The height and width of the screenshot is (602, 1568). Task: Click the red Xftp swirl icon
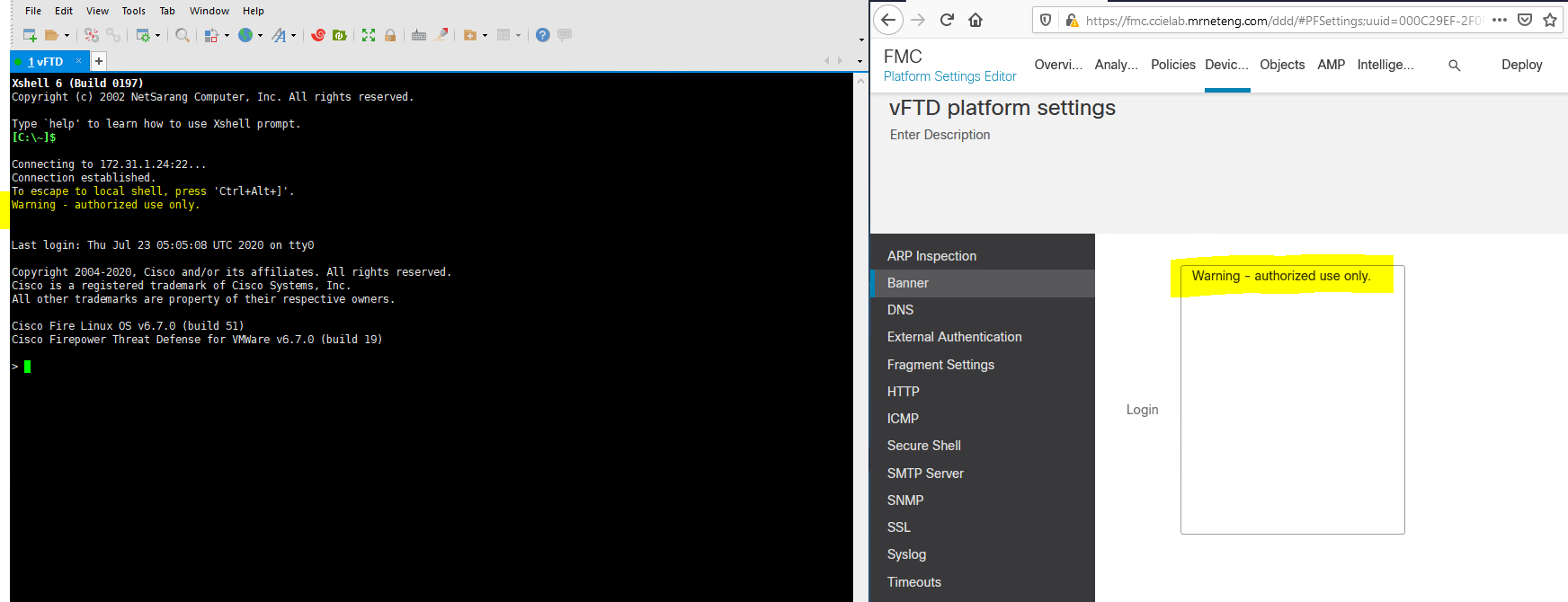click(x=317, y=35)
